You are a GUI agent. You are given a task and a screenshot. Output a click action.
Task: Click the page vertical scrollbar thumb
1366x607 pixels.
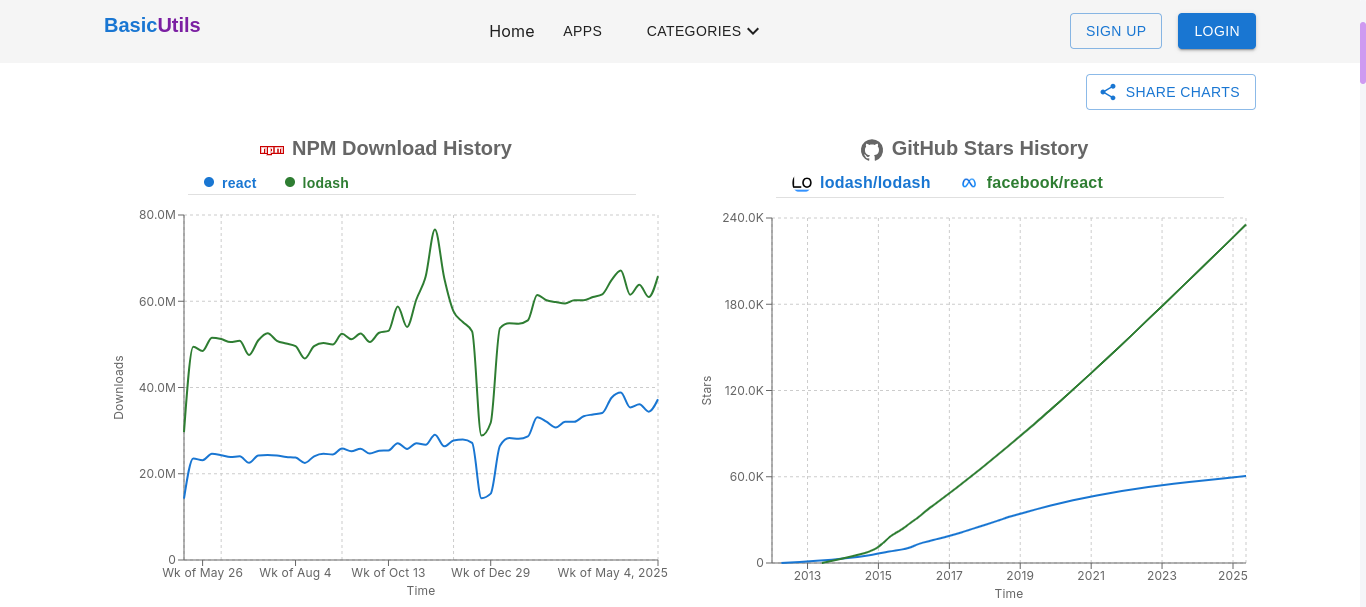click(1362, 53)
